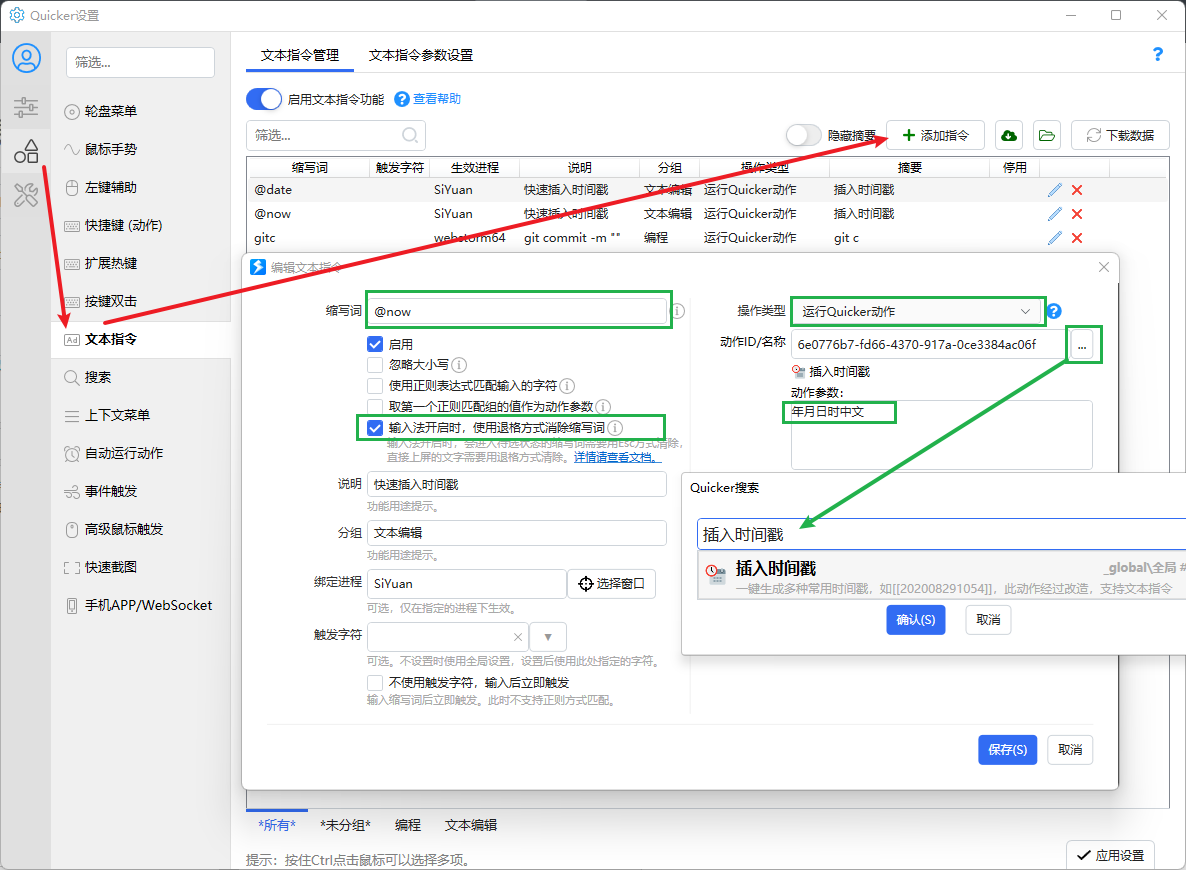Click the pencil edit icon for @date row
The width and height of the screenshot is (1186, 870).
click(1054, 190)
